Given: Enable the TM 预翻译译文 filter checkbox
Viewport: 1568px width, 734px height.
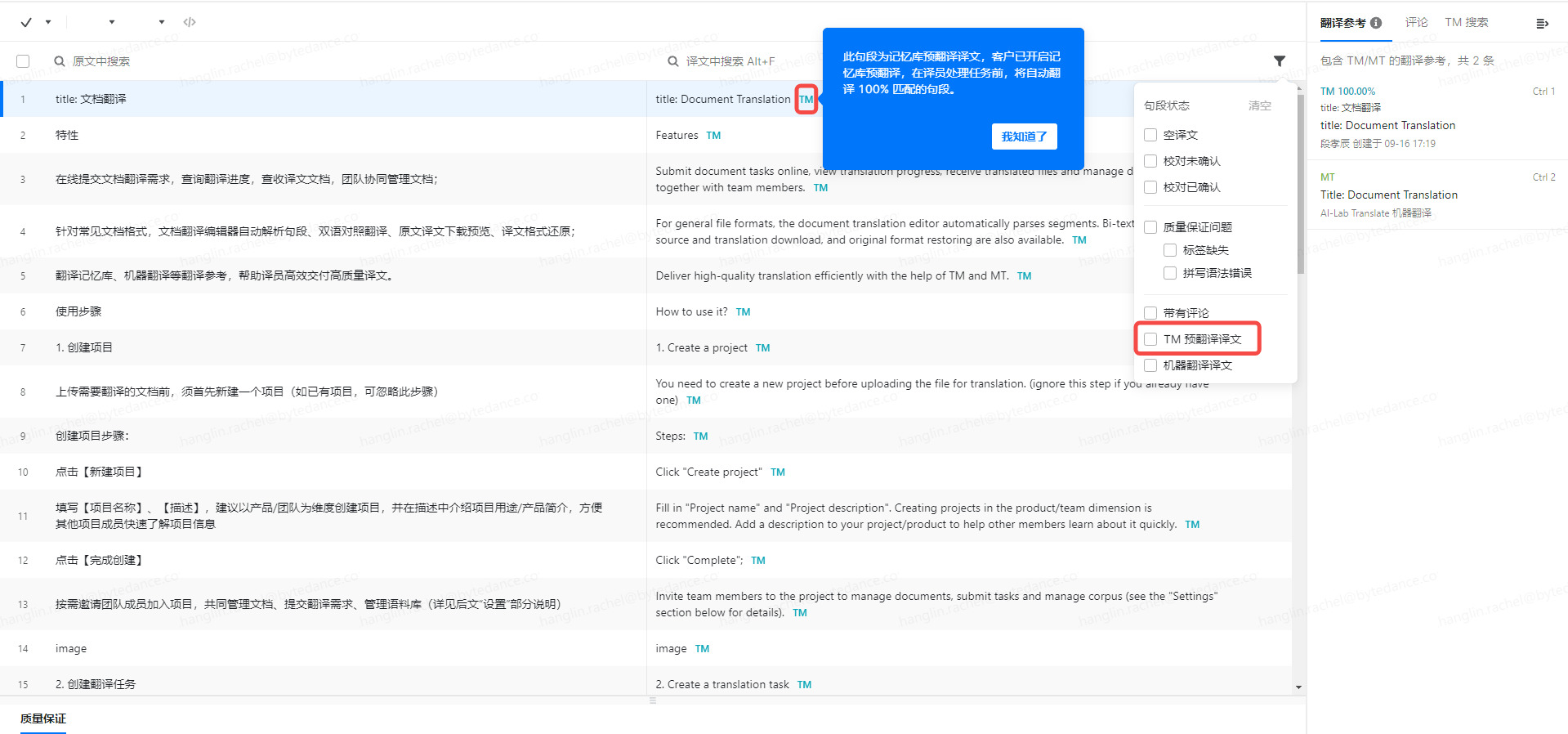Looking at the screenshot, I should coord(1150,339).
